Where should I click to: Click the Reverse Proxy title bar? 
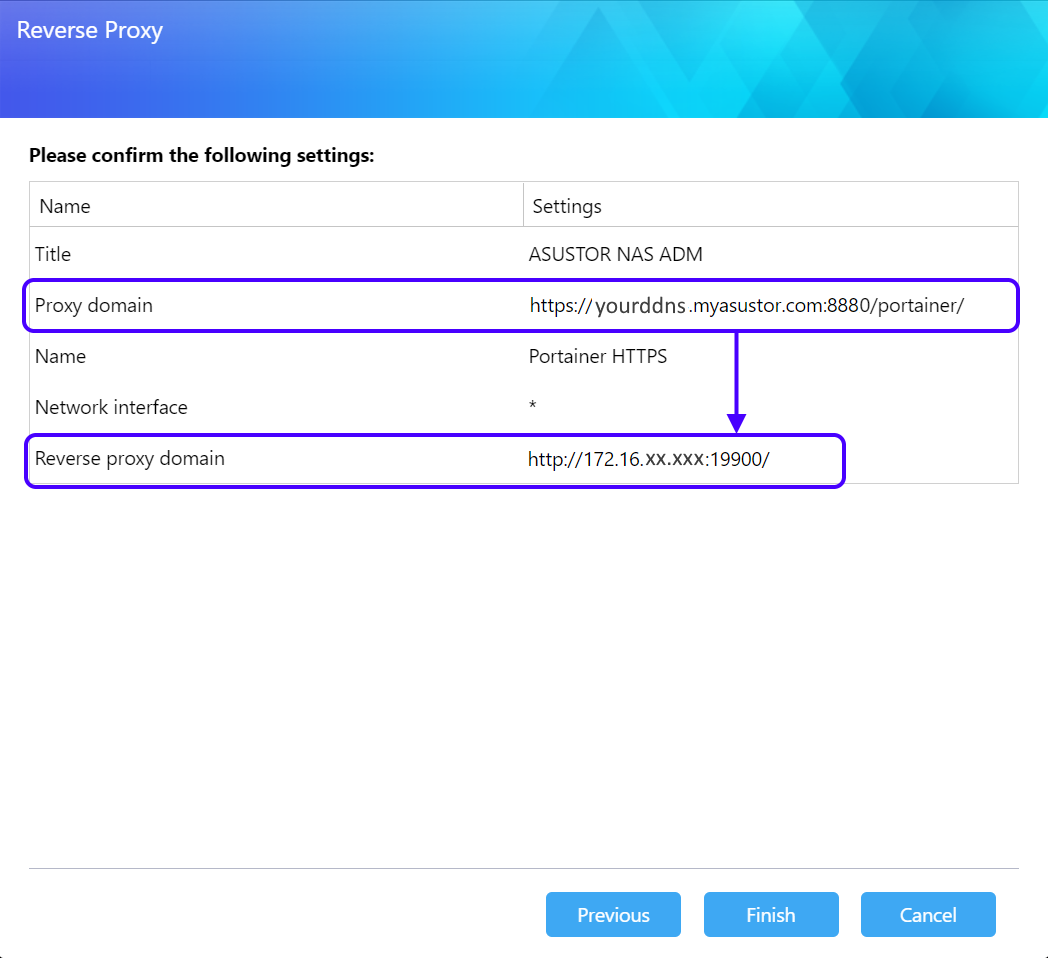click(x=89, y=30)
